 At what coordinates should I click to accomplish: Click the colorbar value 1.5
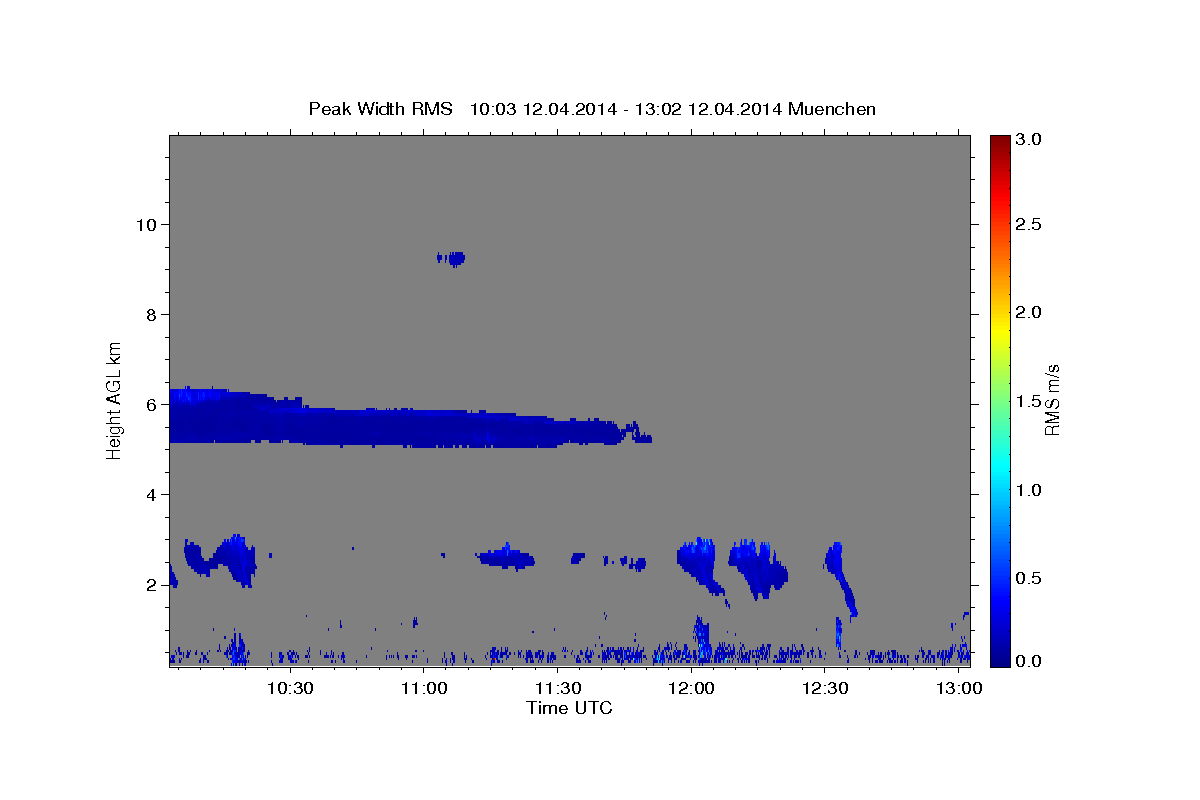pyautogui.click(x=1030, y=401)
